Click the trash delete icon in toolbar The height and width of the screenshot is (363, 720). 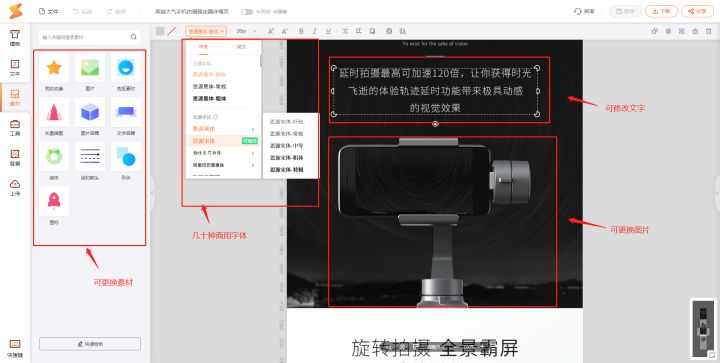tap(709, 31)
